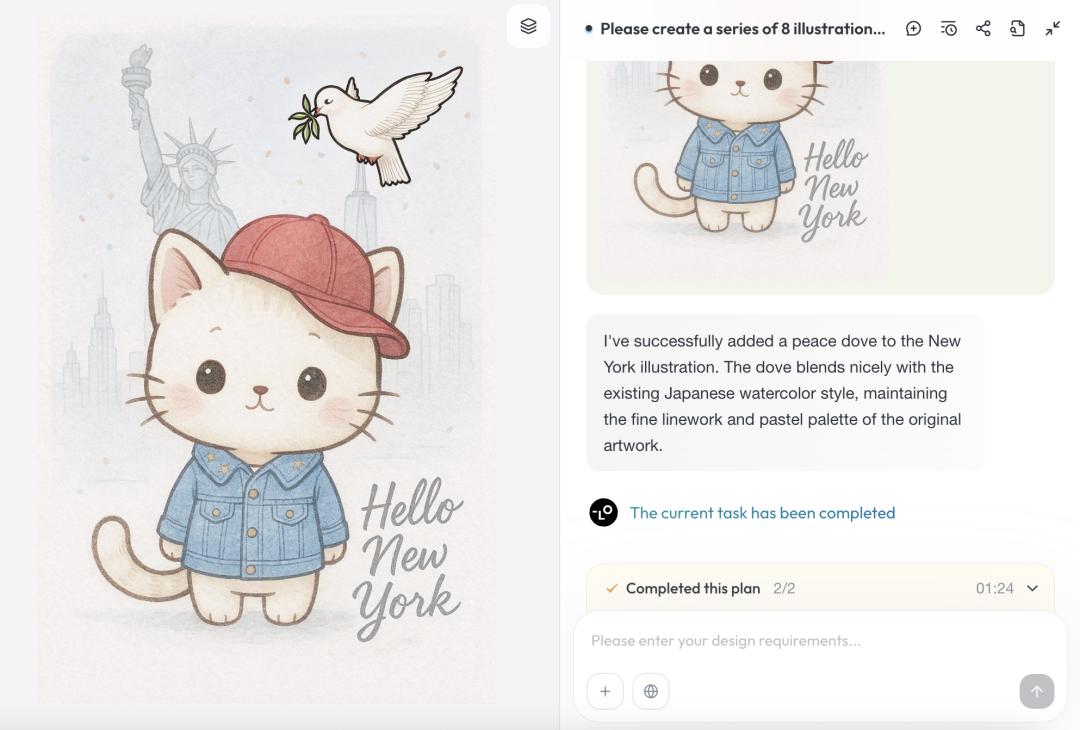
Task: Open the chat history list icon
Action: 949,29
